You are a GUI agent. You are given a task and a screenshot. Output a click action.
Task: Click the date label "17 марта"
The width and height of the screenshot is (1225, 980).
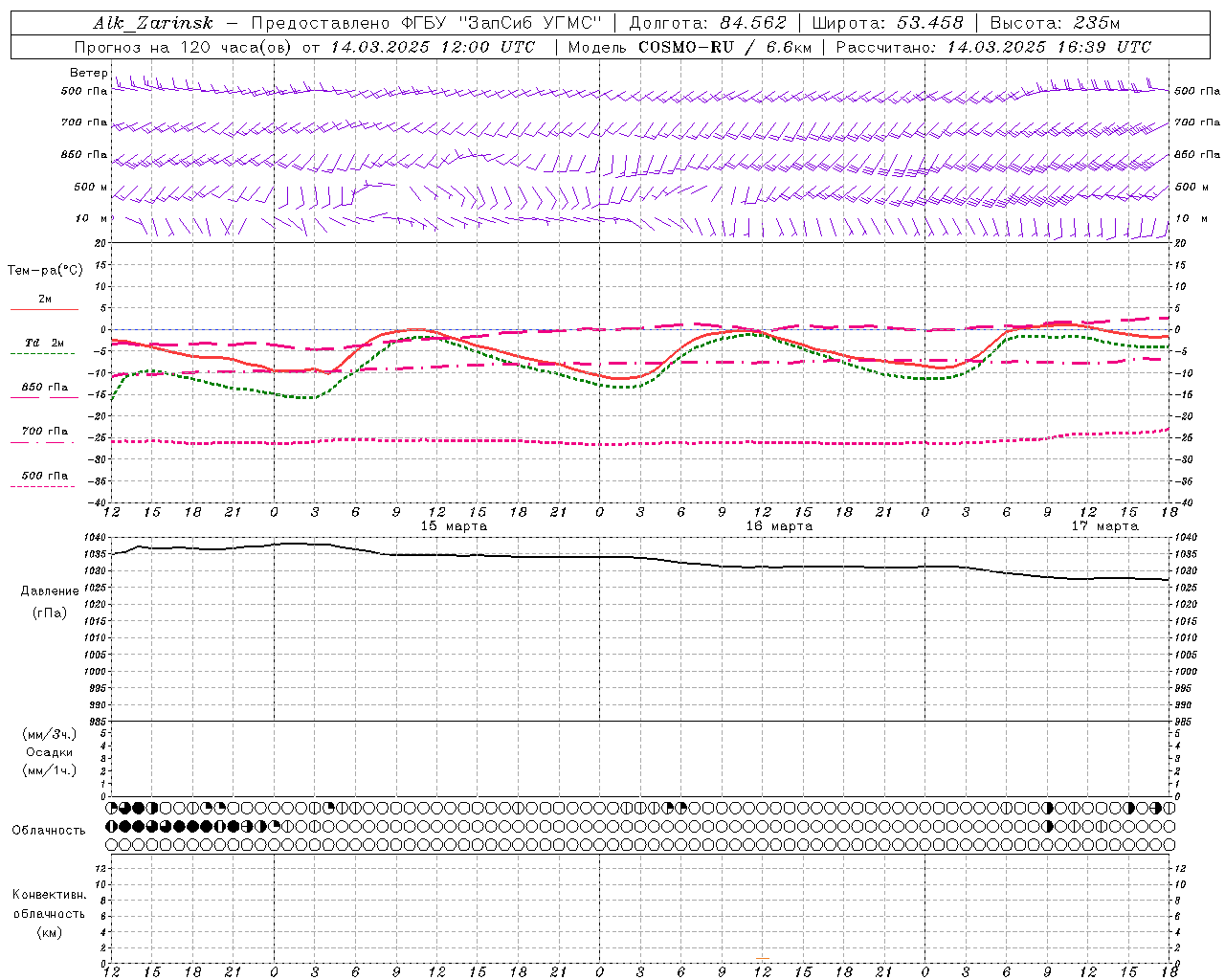coord(1104,526)
